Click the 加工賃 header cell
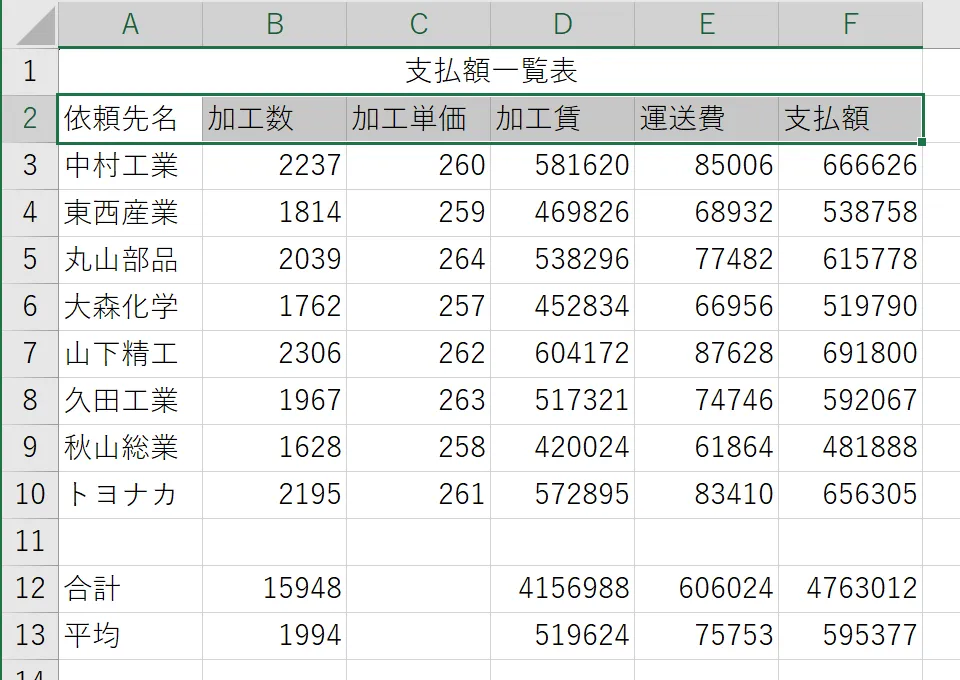 click(562, 118)
